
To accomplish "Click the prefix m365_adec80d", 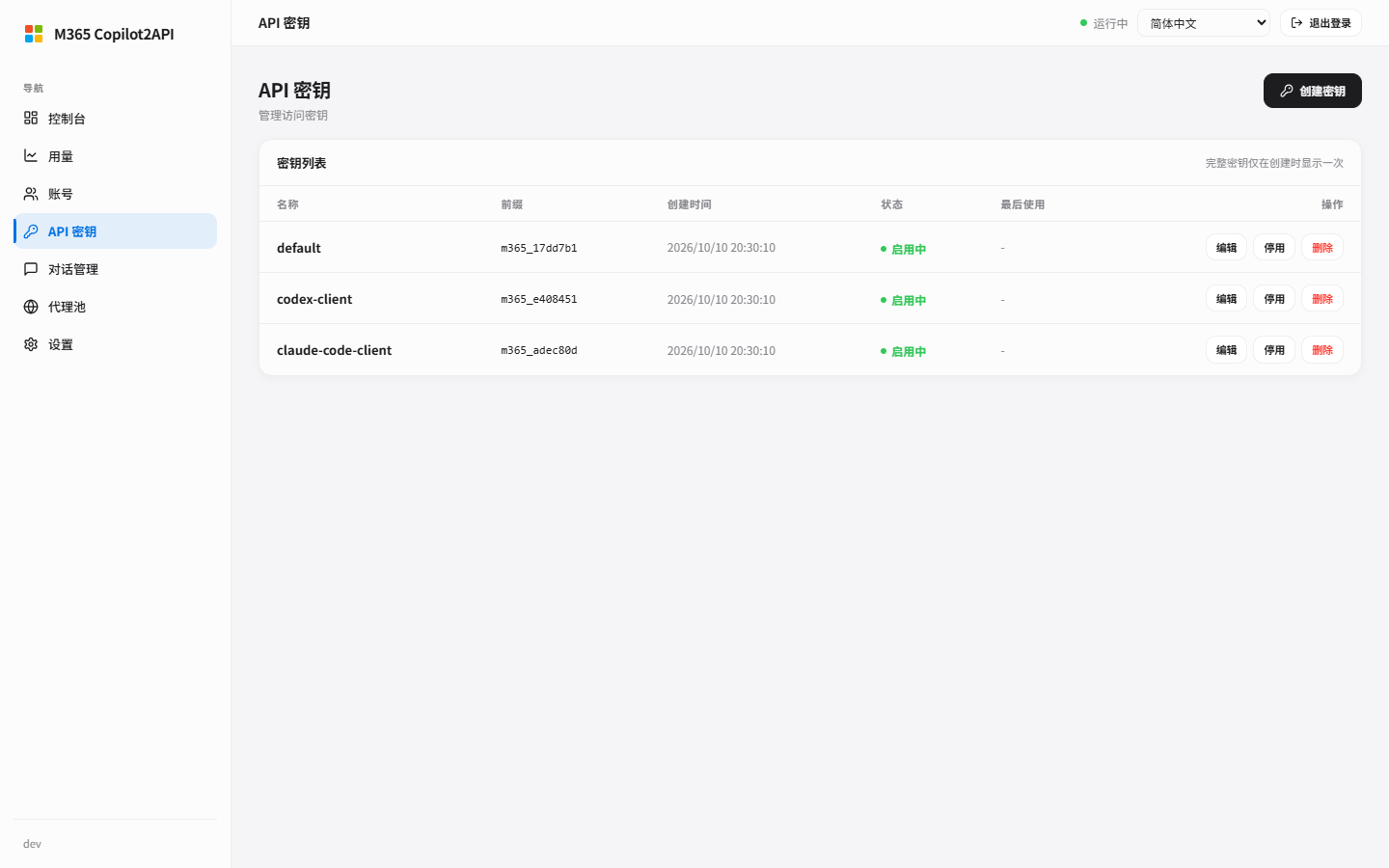I will 539,350.
